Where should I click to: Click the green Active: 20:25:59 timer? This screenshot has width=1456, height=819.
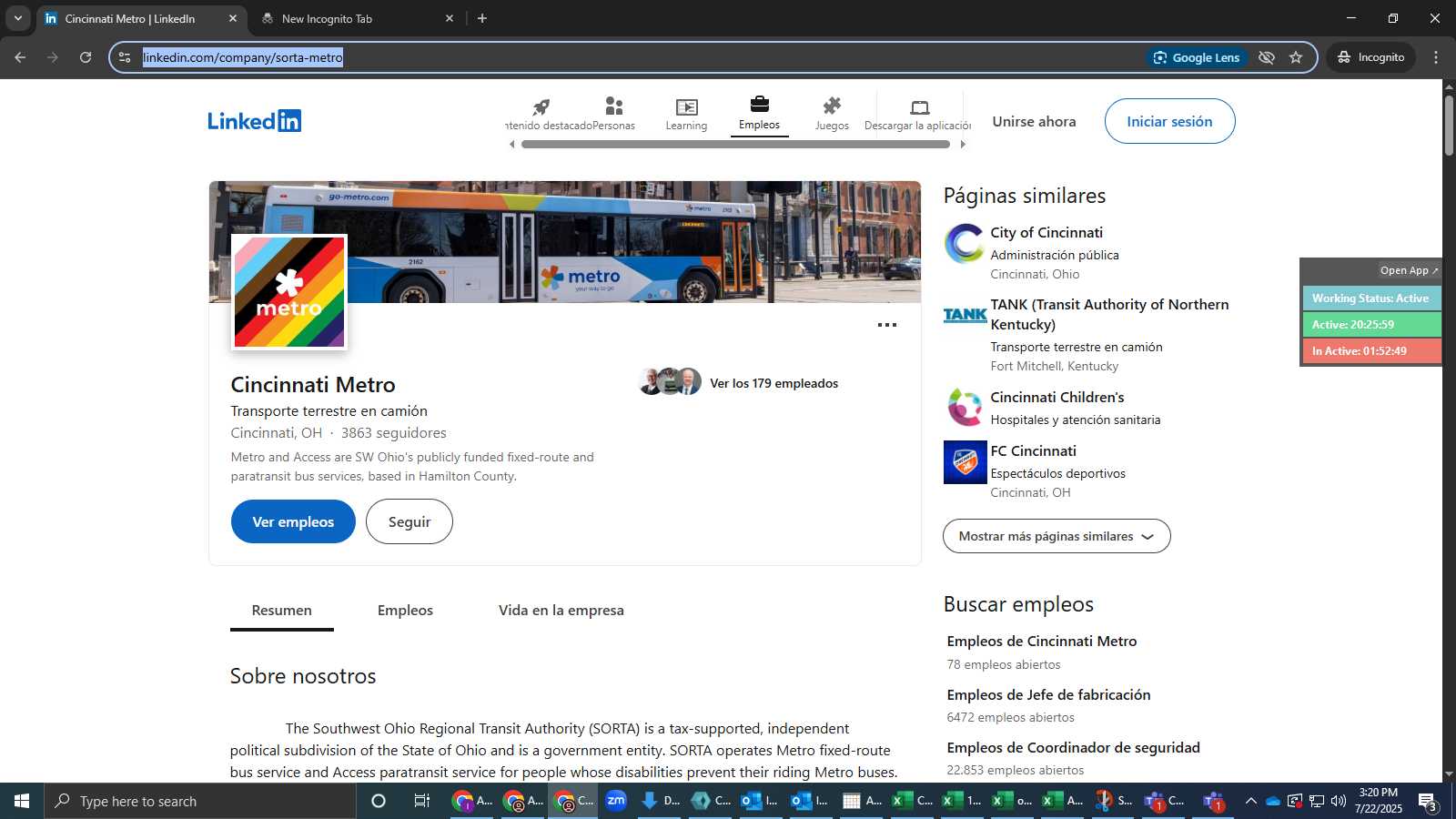point(1371,325)
